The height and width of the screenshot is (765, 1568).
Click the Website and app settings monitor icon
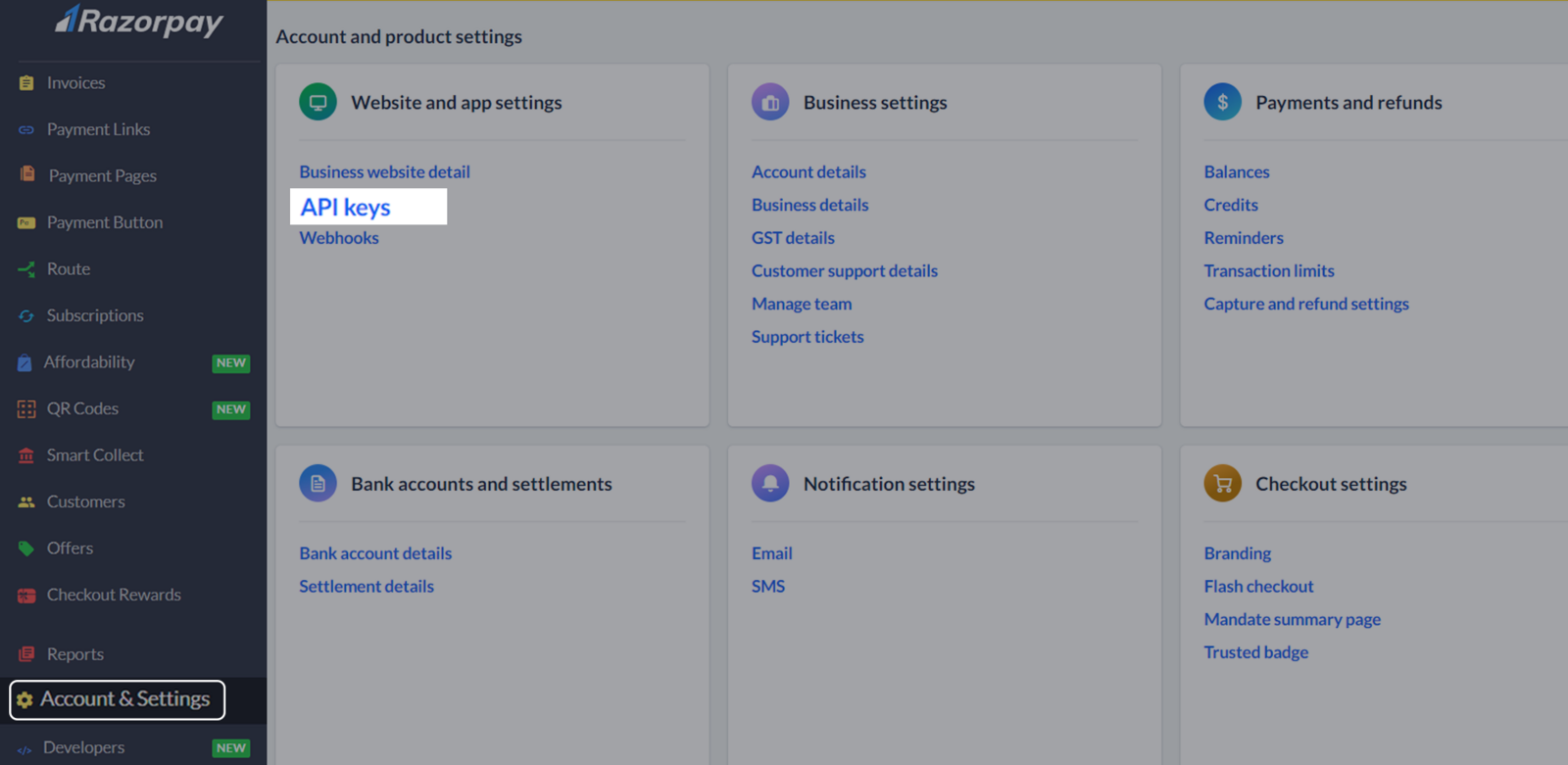tap(318, 102)
